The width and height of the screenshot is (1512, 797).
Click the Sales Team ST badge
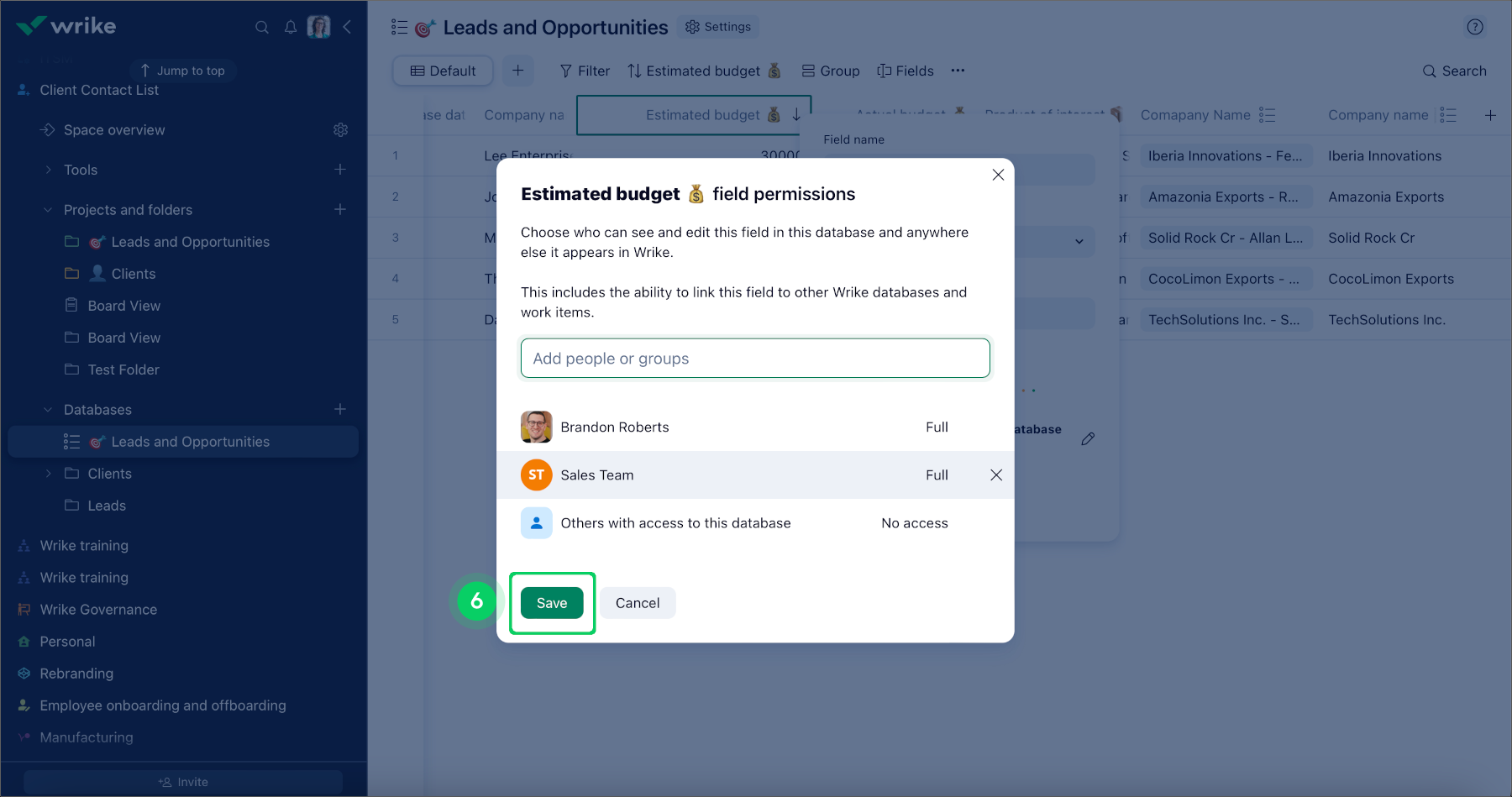click(x=537, y=475)
